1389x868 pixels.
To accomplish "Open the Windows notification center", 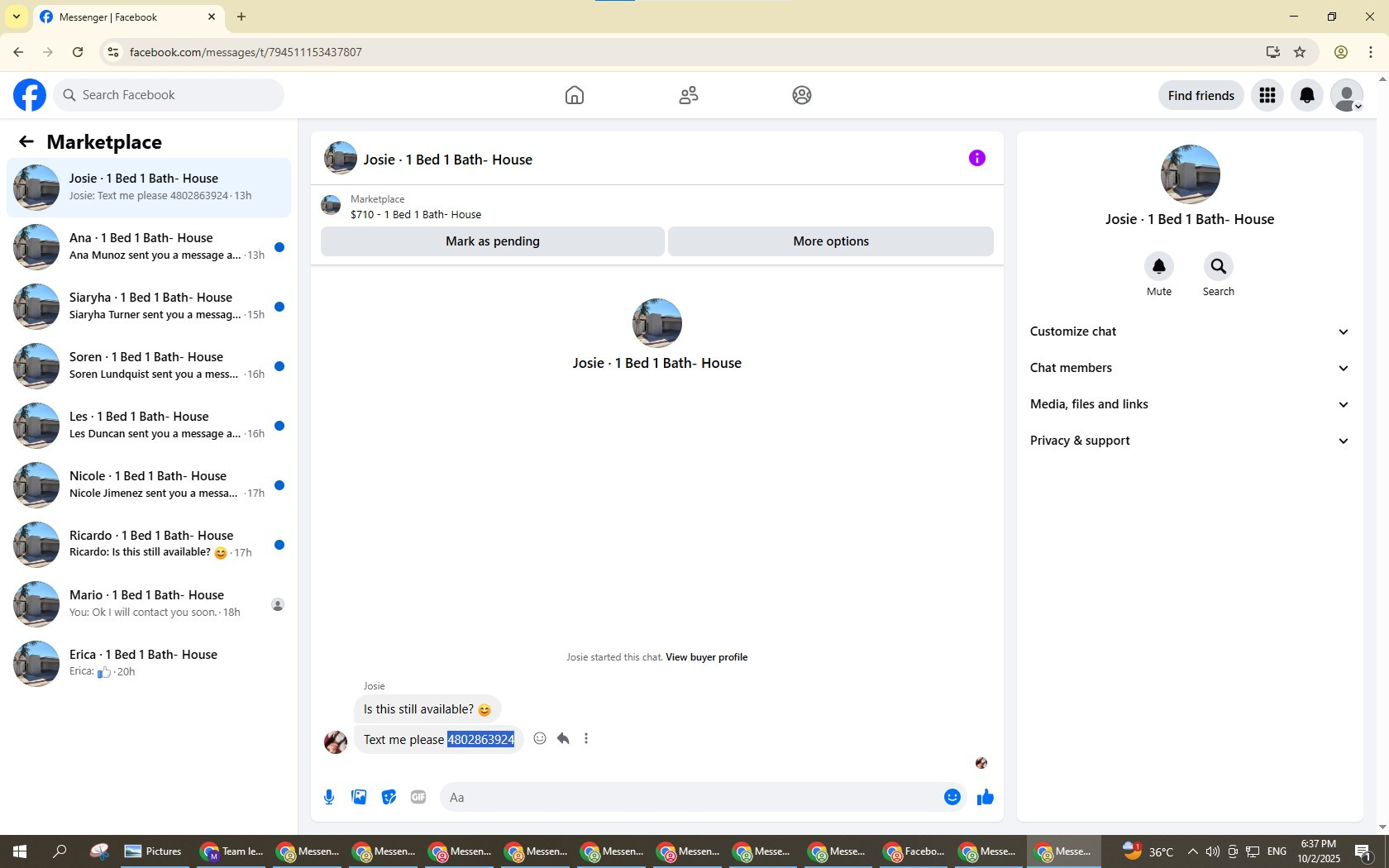I will pyautogui.click(x=1363, y=851).
